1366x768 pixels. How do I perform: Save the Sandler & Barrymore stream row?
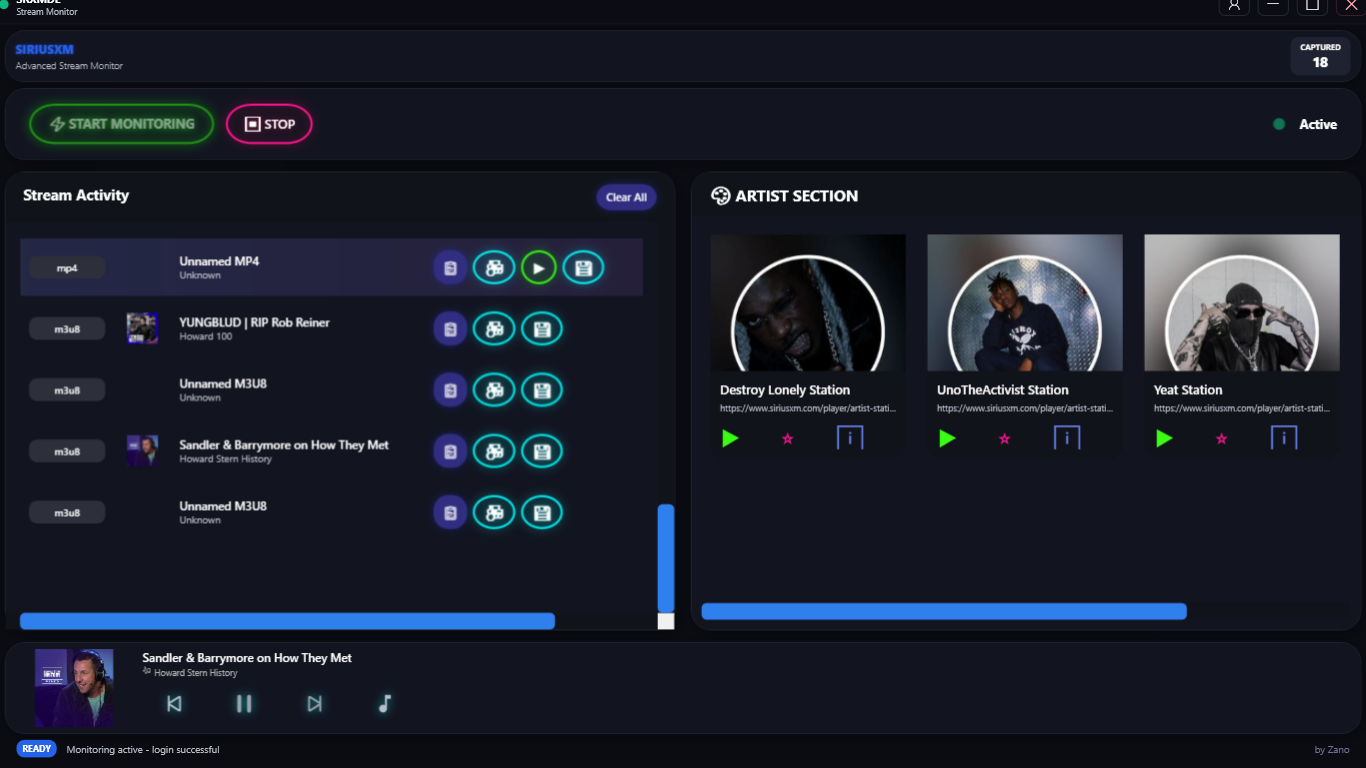pos(542,451)
